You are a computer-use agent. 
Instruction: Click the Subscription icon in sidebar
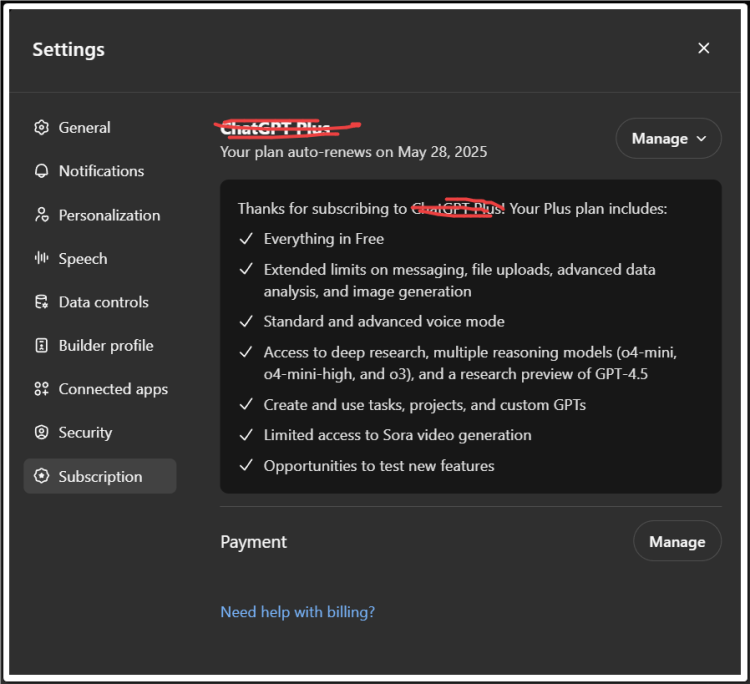pyautogui.click(x=42, y=476)
